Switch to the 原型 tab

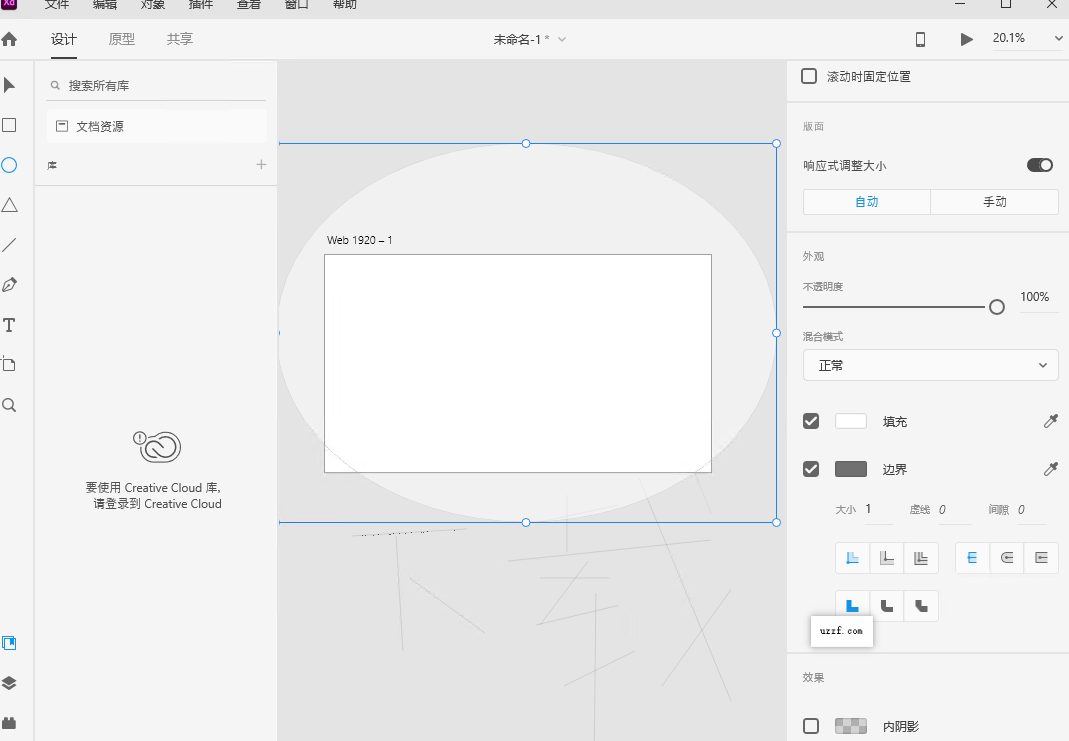[121, 39]
